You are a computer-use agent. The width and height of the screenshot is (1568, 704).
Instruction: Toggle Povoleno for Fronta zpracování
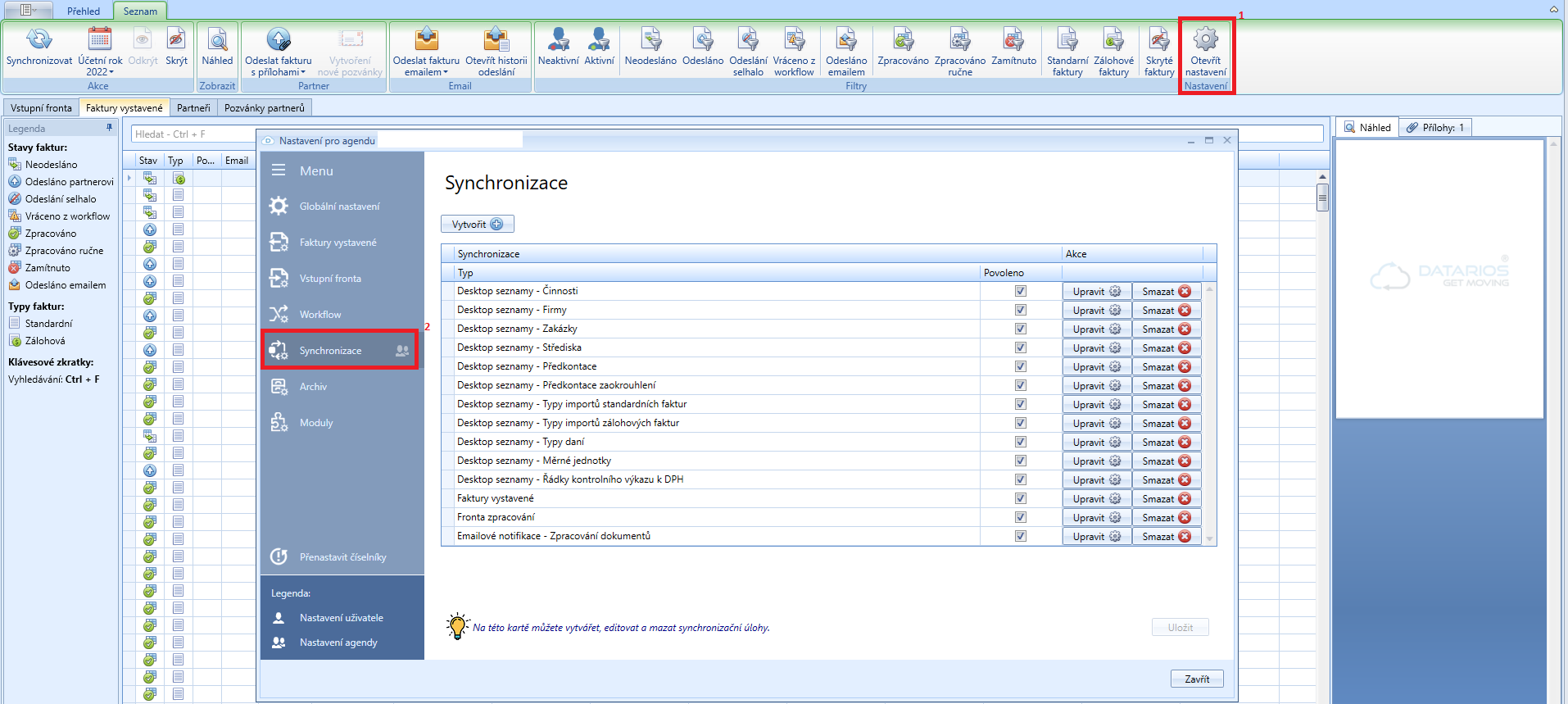point(1020,517)
